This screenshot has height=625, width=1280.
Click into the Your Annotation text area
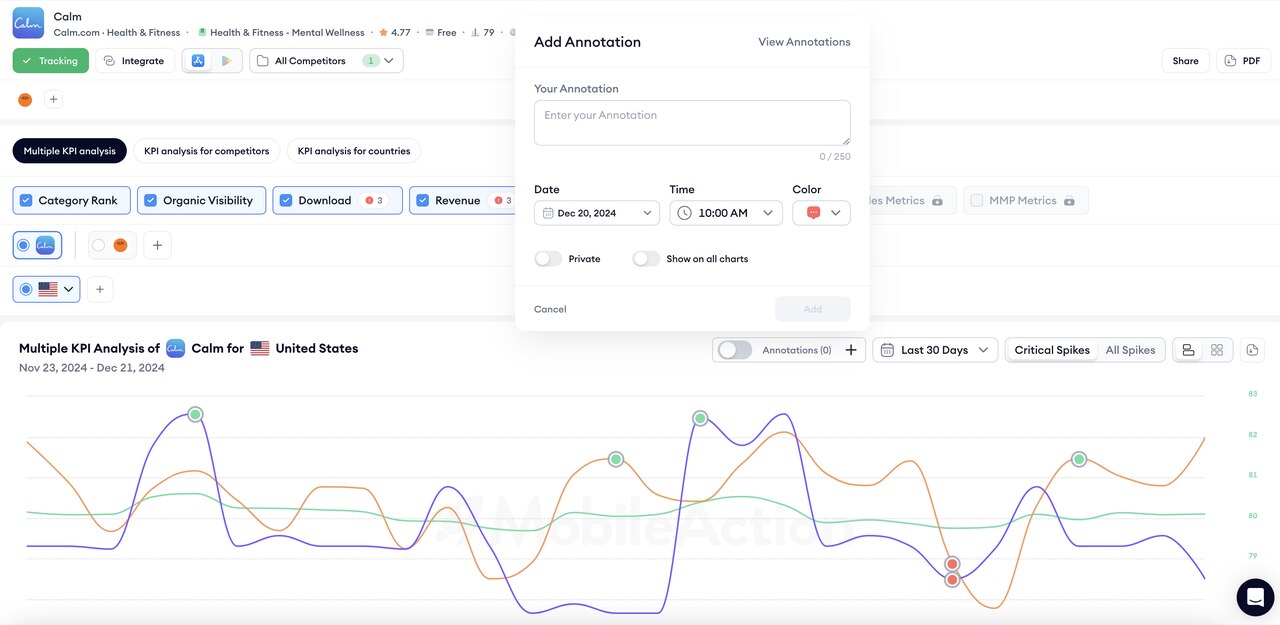tap(692, 122)
